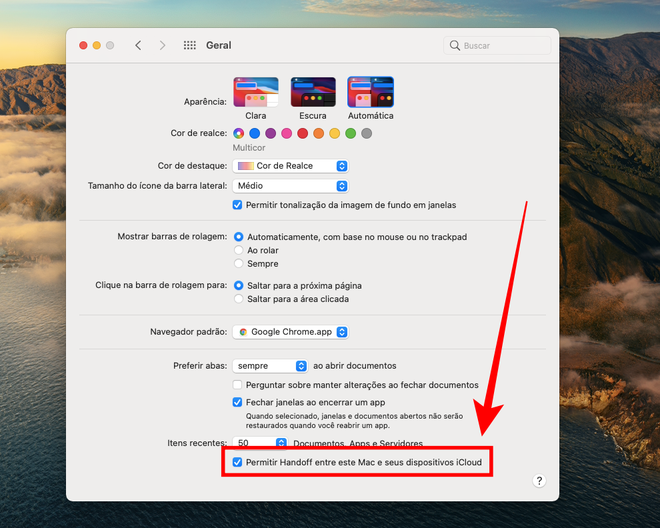Click the ao abrir documentos text
660x528 pixels.
tap(355, 366)
